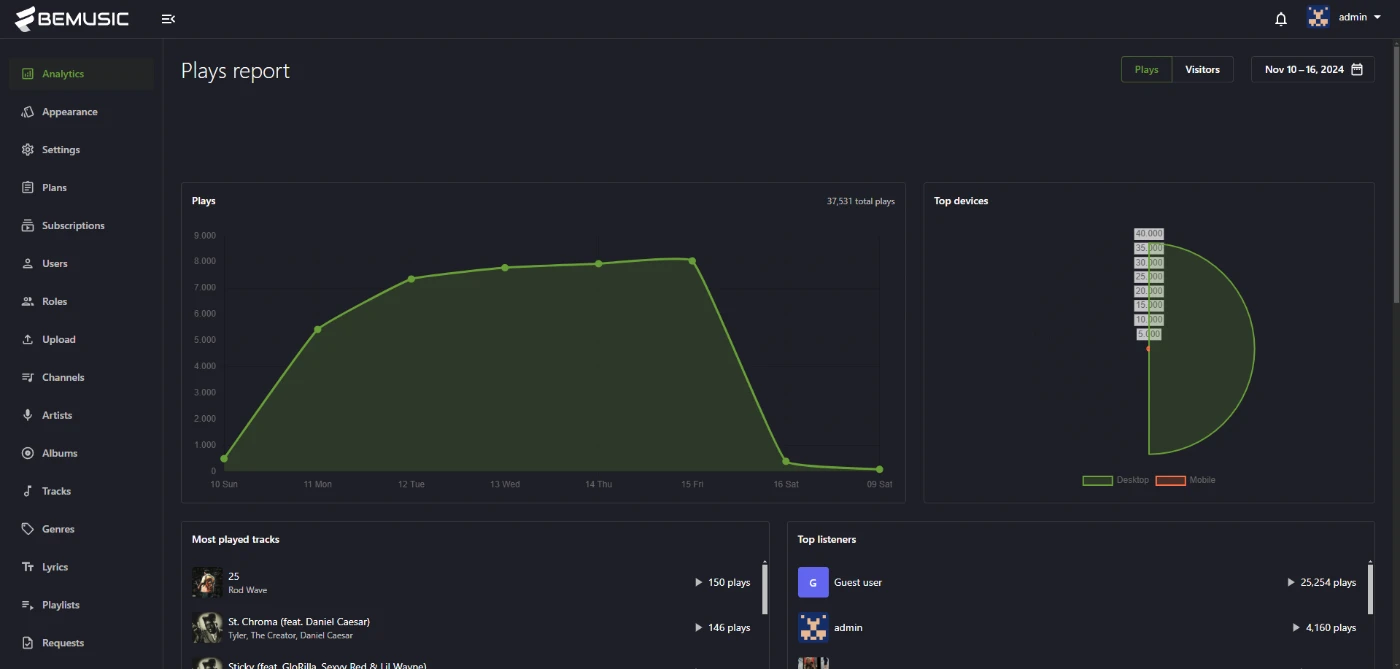The height and width of the screenshot is (669, 1400).
Task: Switch report to Visitors
Action: pos(1202,70)
